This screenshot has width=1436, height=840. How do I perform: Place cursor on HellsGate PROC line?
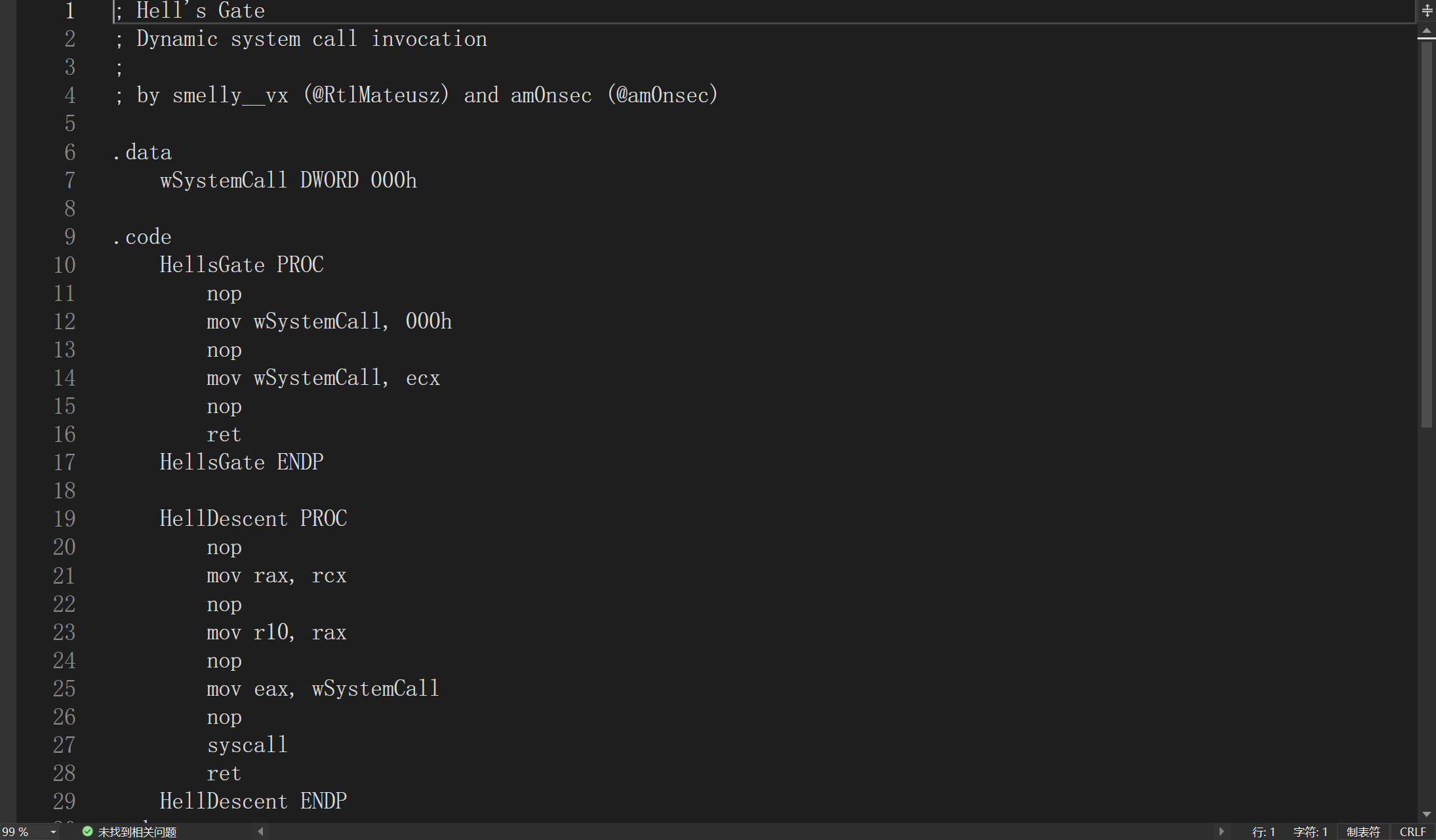[241, 265]
